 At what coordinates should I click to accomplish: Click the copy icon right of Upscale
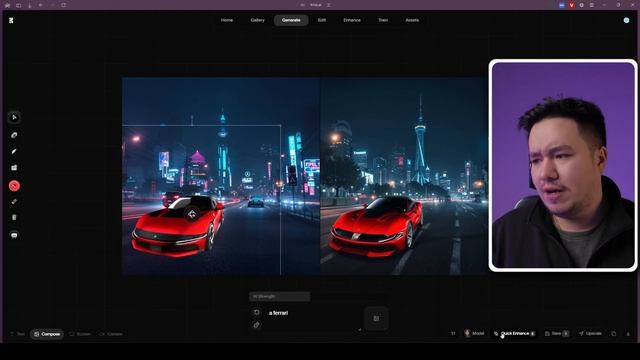coord(613,333)
